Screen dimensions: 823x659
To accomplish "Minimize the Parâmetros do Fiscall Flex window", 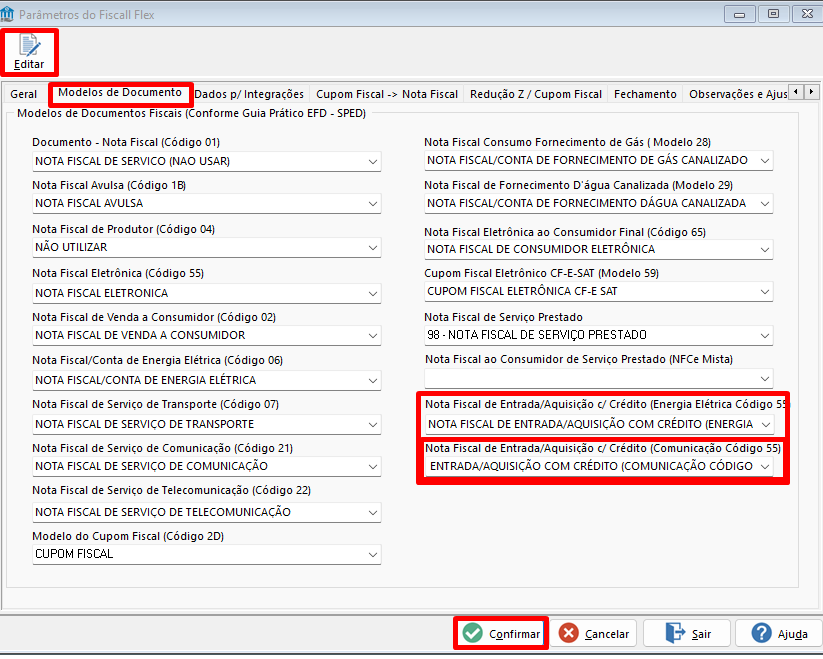I will pyautogui.click(x=740, y=14).
